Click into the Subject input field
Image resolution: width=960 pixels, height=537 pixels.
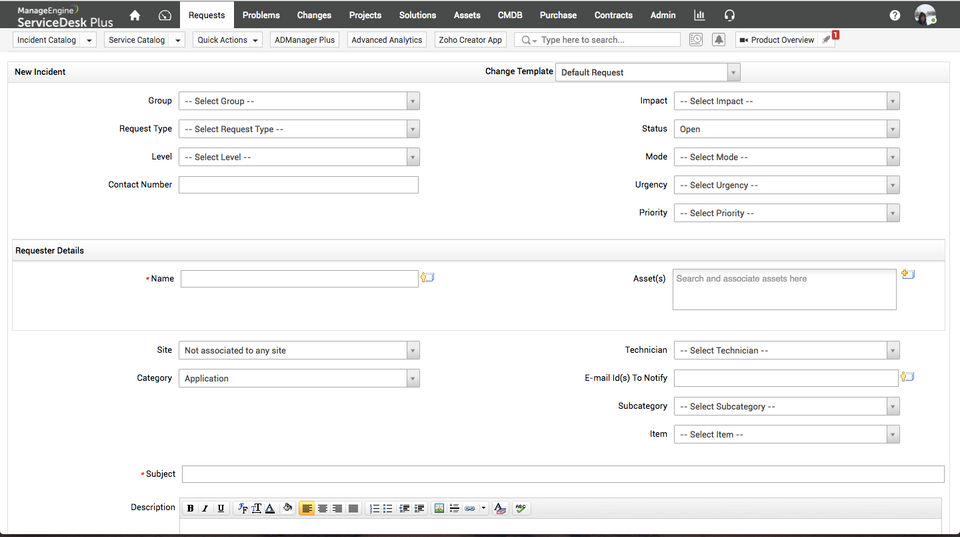(562, 474)
